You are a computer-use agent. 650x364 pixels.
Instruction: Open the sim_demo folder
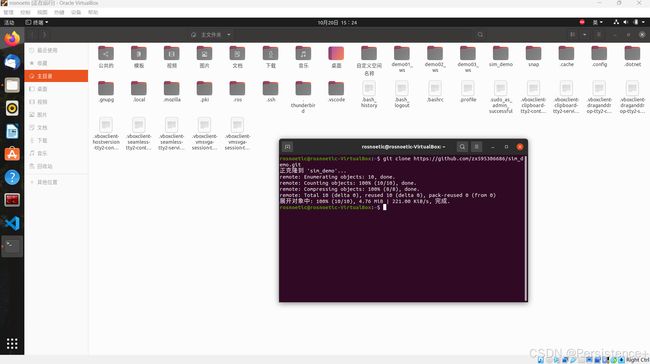(500, 56)
